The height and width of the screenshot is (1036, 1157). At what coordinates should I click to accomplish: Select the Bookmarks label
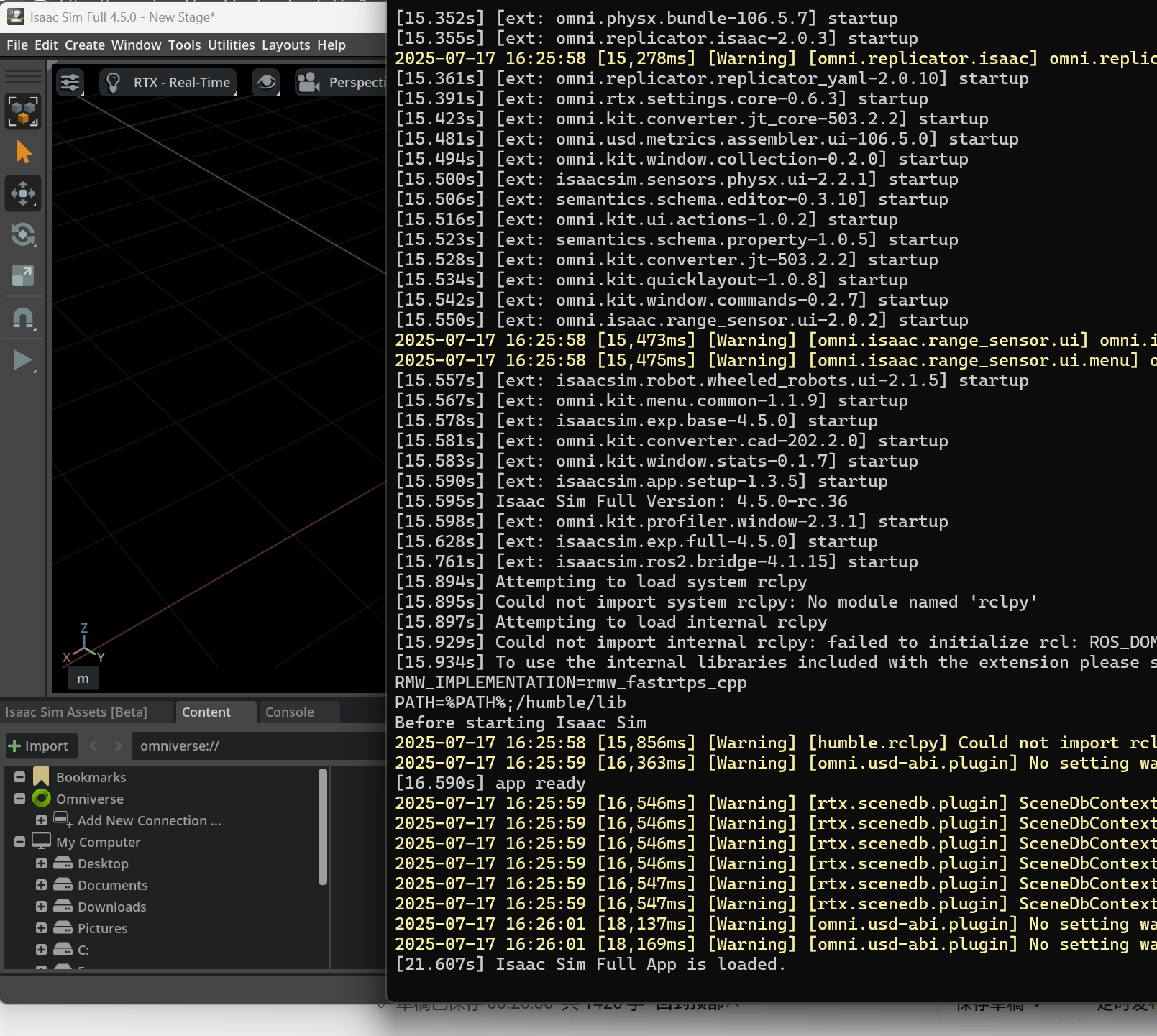coord(91,777)
